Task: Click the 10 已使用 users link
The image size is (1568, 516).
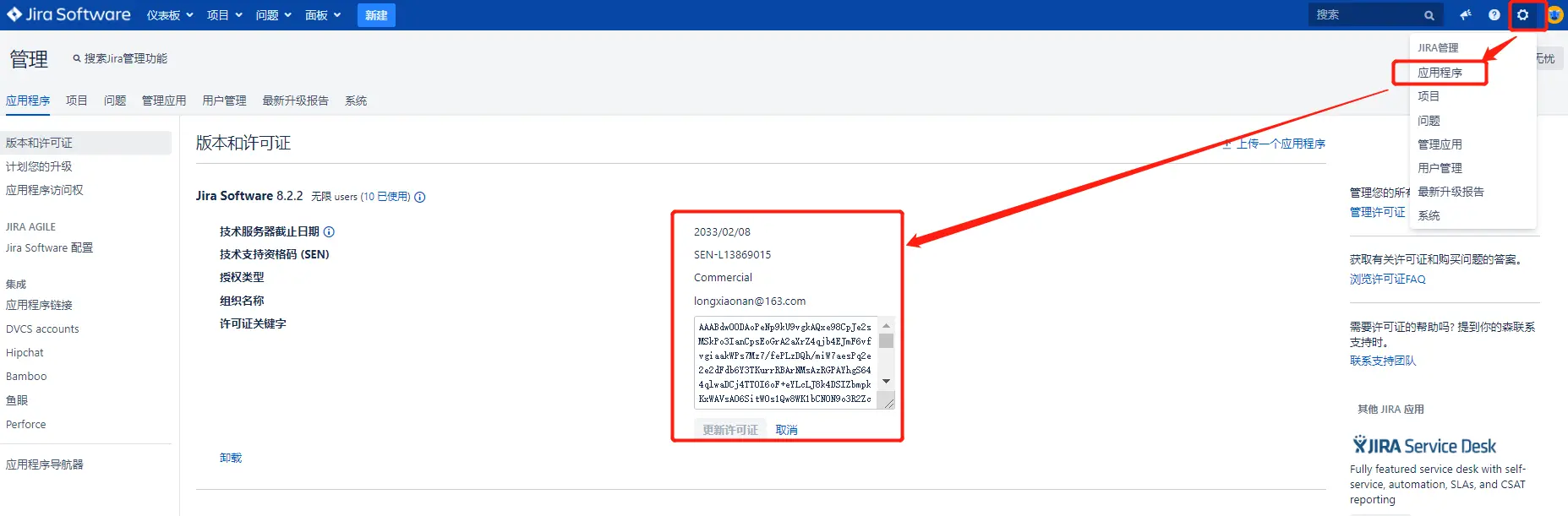Action: [x=385, y=197]
